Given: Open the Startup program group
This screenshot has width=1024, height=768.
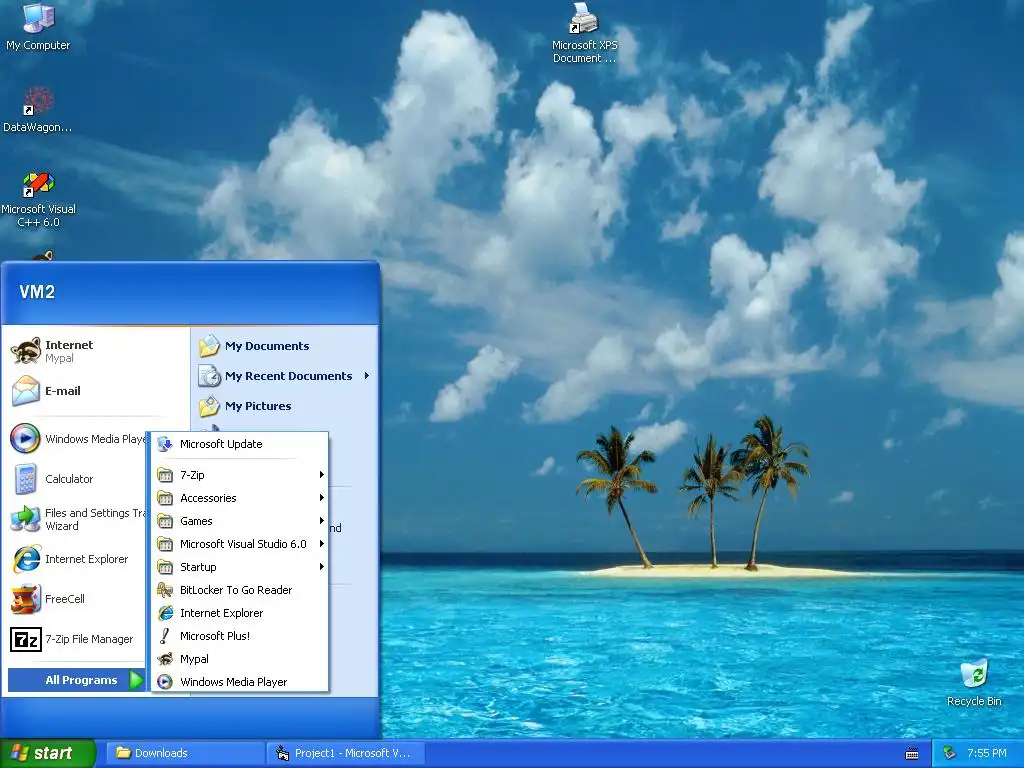Looking at the screenshot, I should (240, 567).
